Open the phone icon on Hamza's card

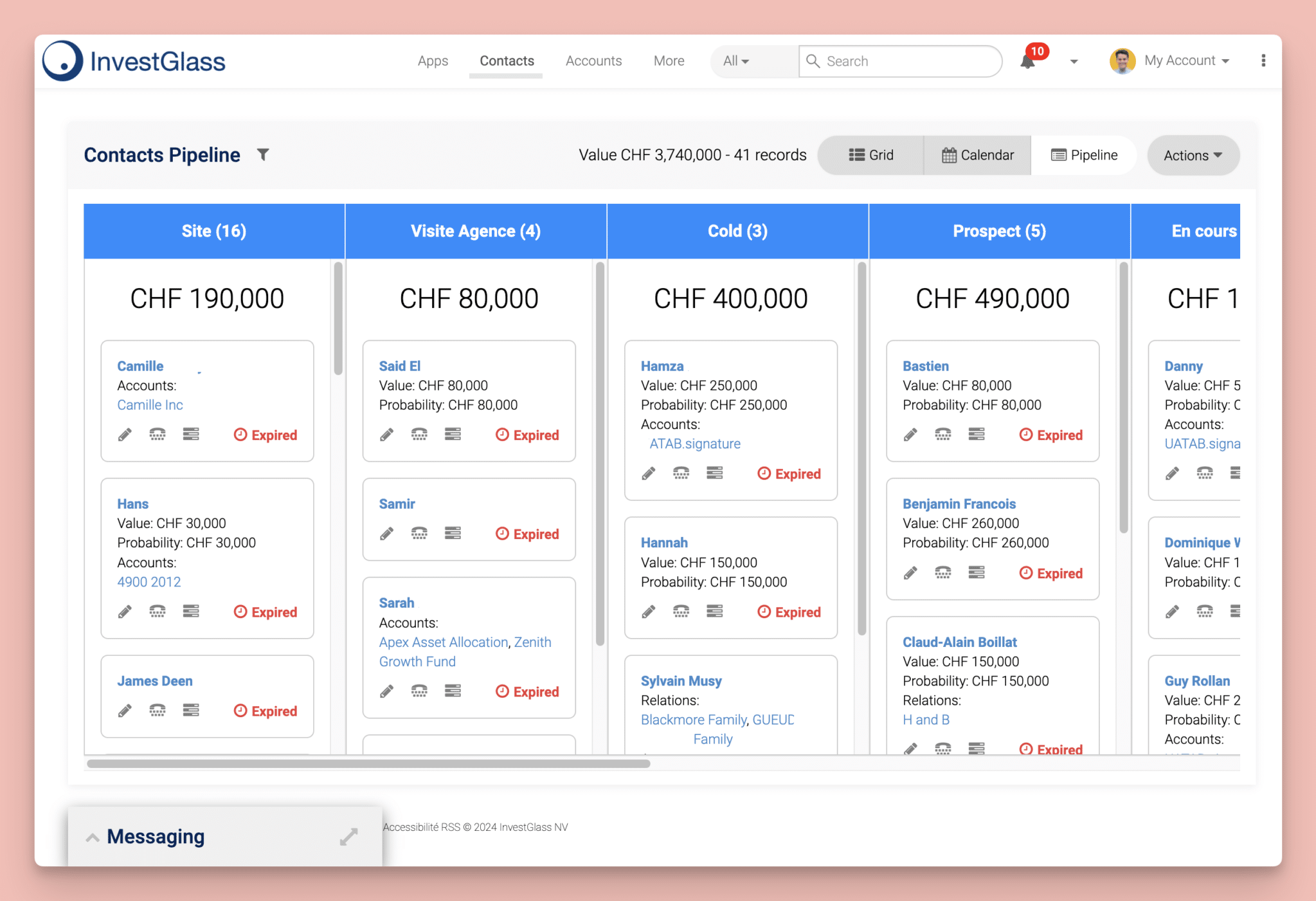[x=681, y=473]
